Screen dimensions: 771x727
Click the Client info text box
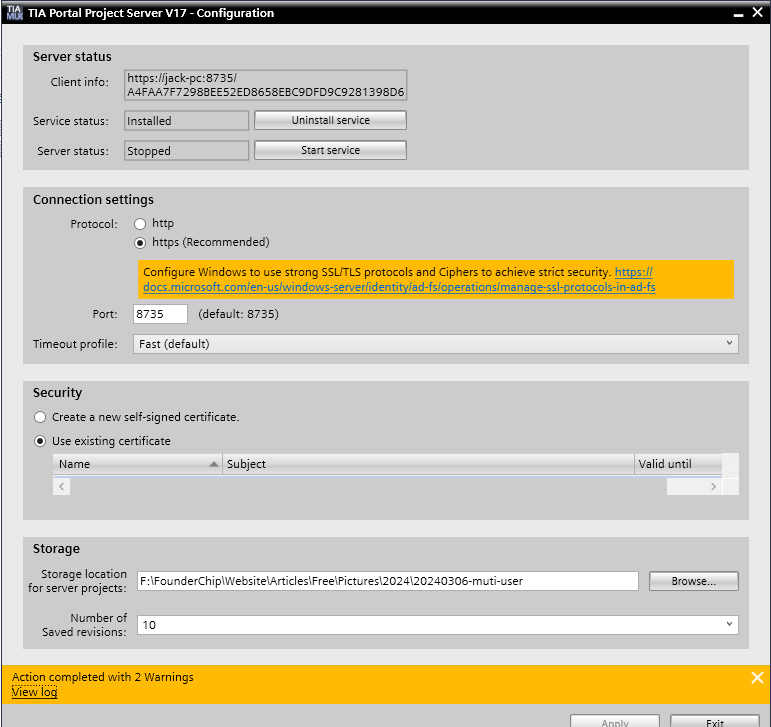click(x=266, y=85)
